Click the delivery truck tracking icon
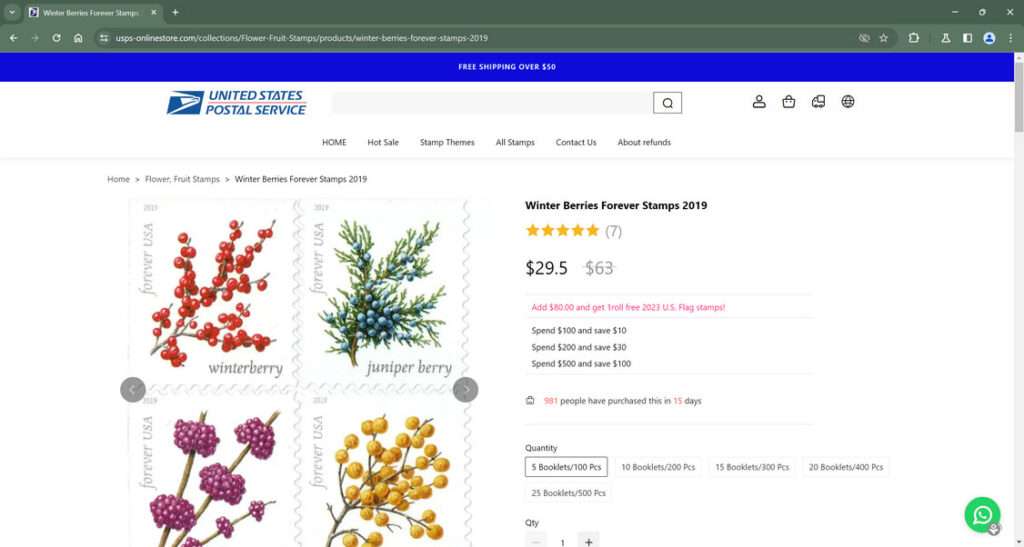 (818, 101)
